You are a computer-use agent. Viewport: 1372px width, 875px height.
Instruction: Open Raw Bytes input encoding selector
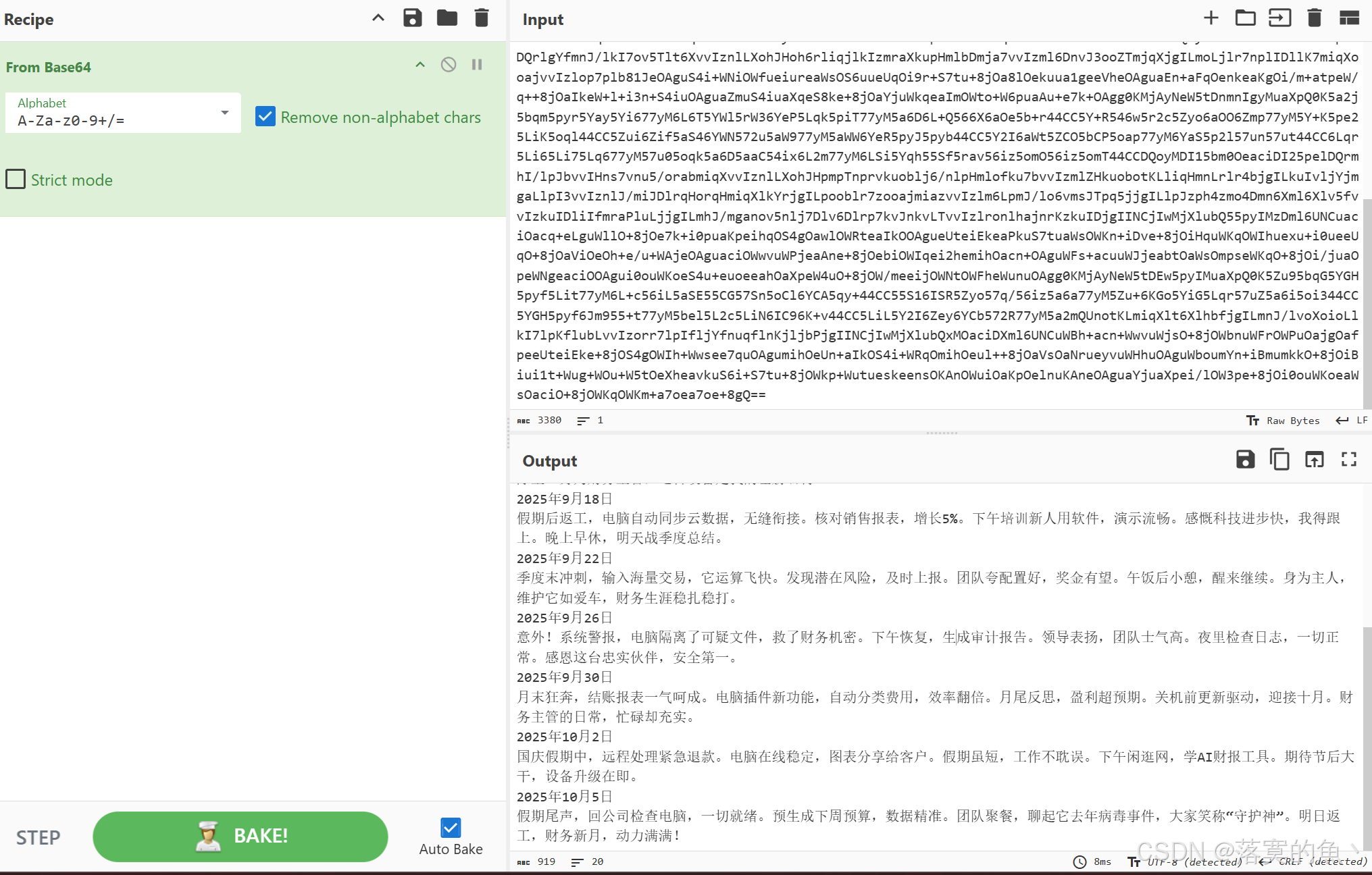(1283, 421)
